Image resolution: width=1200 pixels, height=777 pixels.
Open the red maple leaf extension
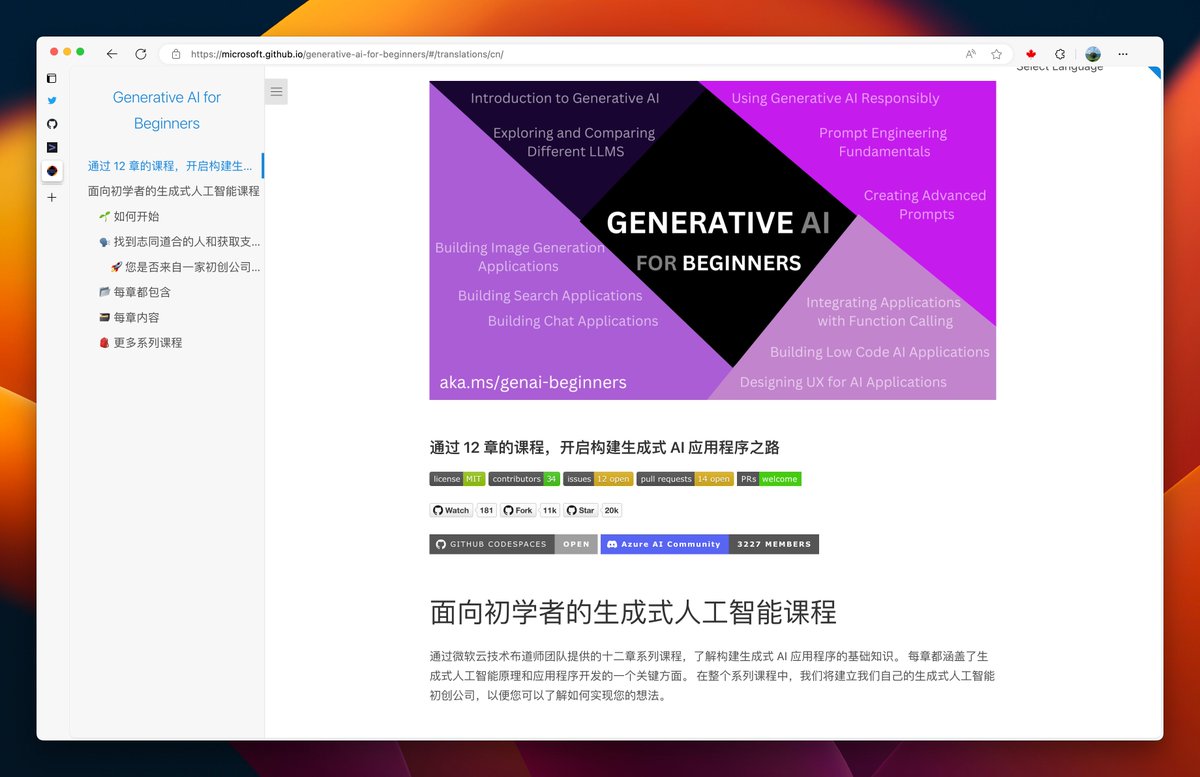[1031, 54]
